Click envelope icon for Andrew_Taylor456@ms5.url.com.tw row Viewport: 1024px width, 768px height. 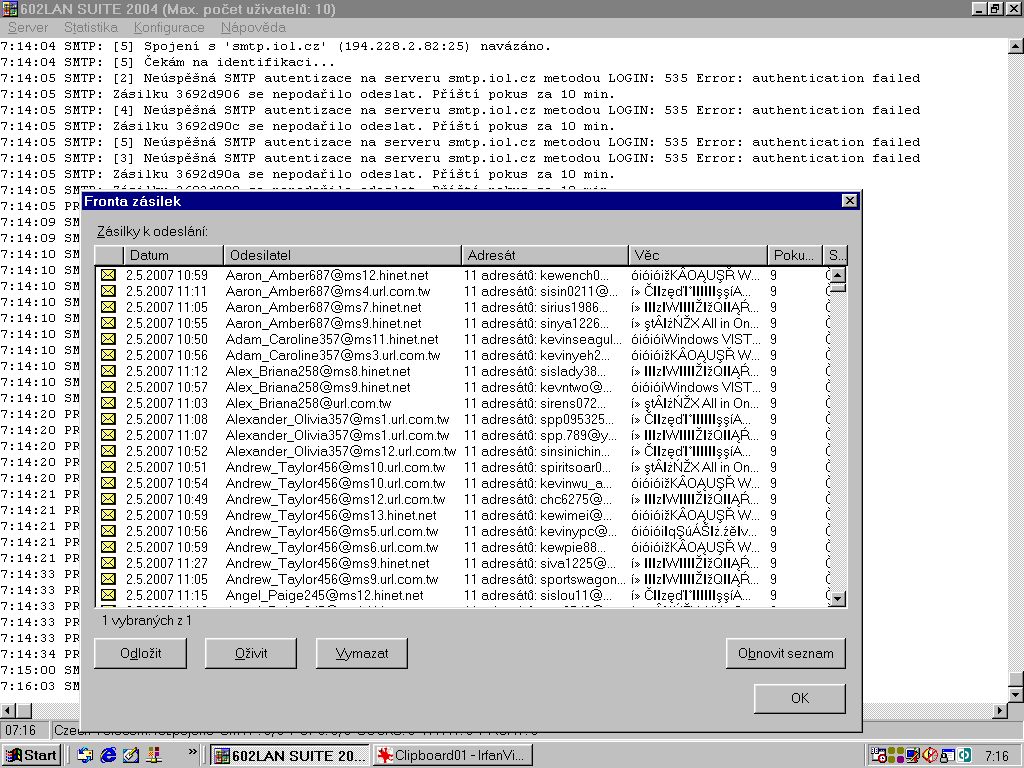[108, 532]
